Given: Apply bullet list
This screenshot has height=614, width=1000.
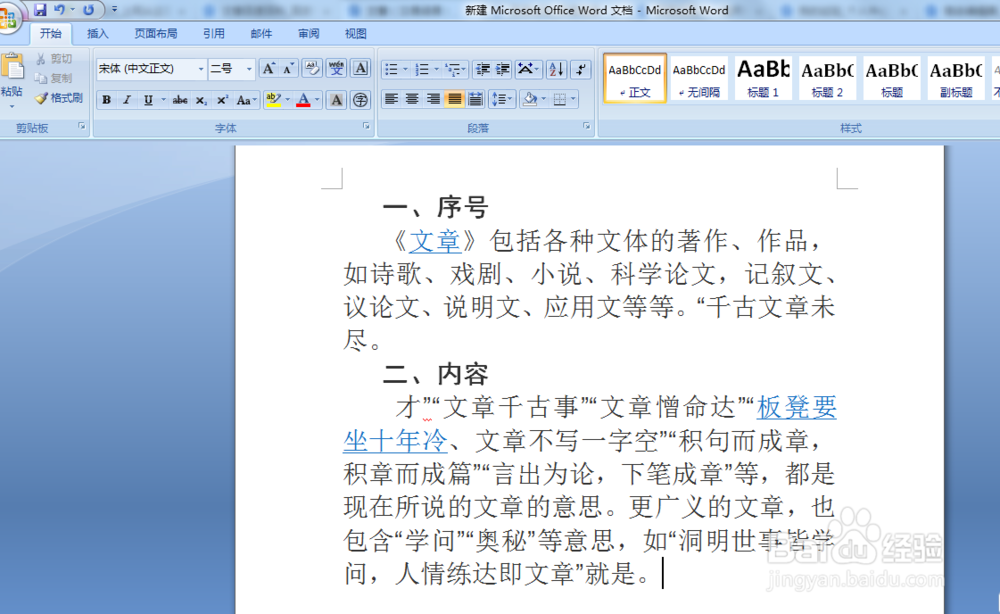Looking at the screenshot, I should [392, 69].
